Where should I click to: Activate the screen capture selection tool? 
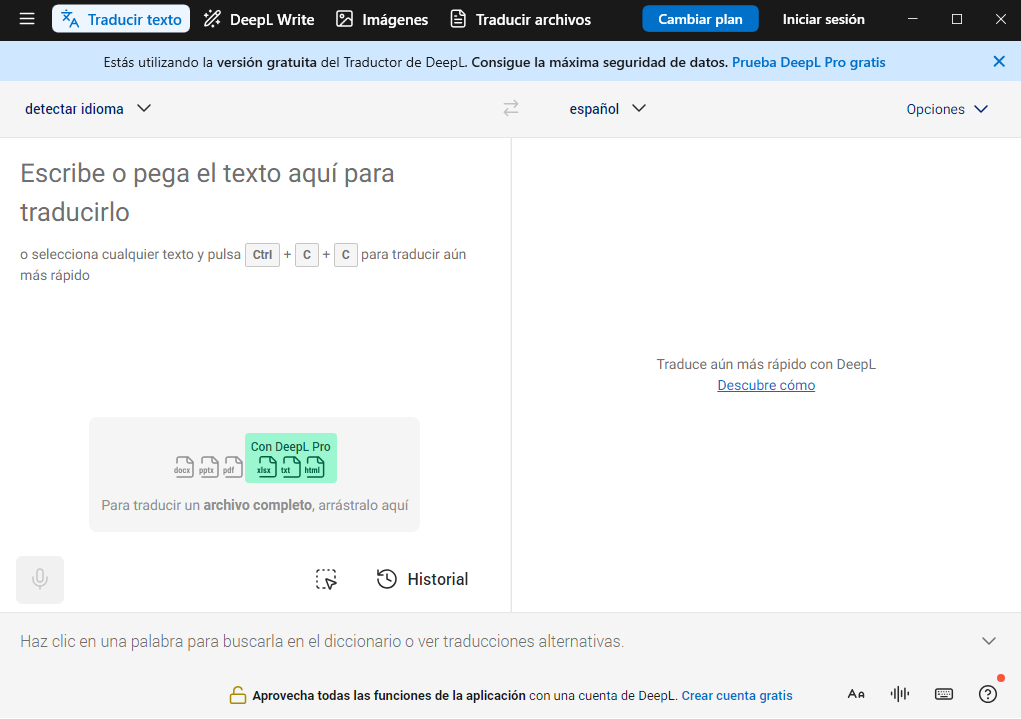[x=326, y=579]
